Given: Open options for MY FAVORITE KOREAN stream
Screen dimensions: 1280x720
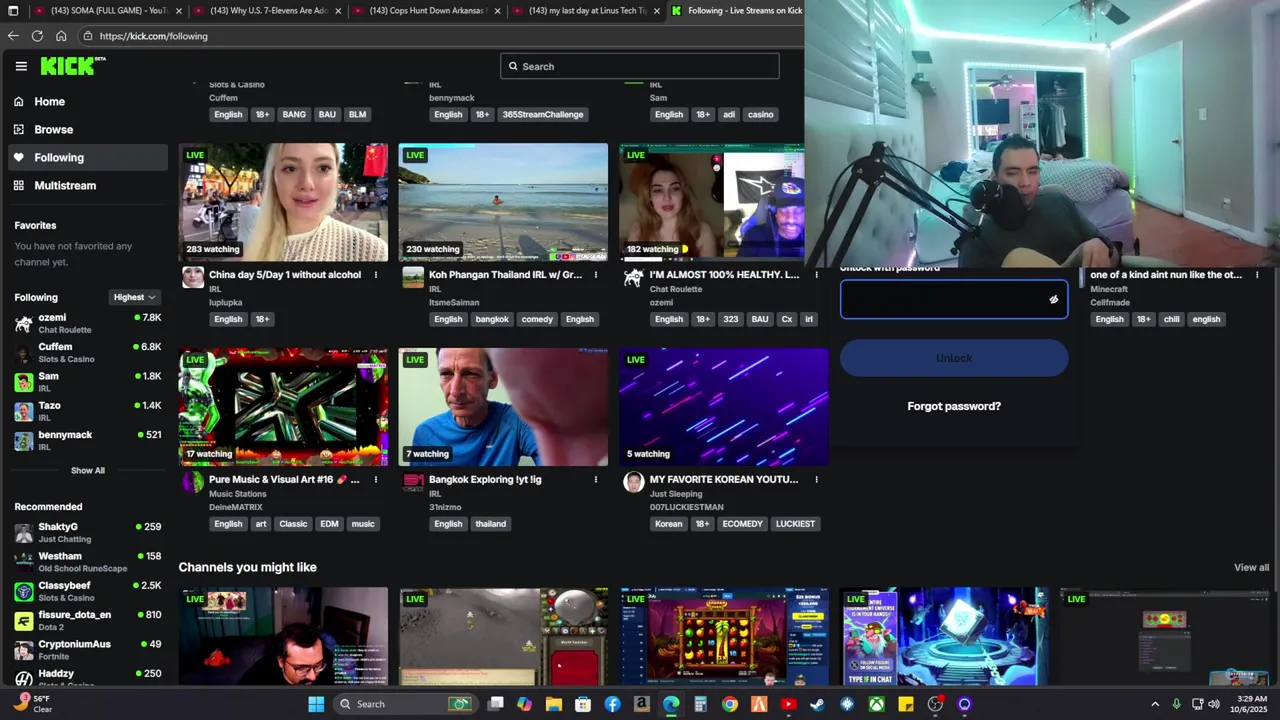Looking at the screenshot, I should pyautogui.click(x=816, y=480).
